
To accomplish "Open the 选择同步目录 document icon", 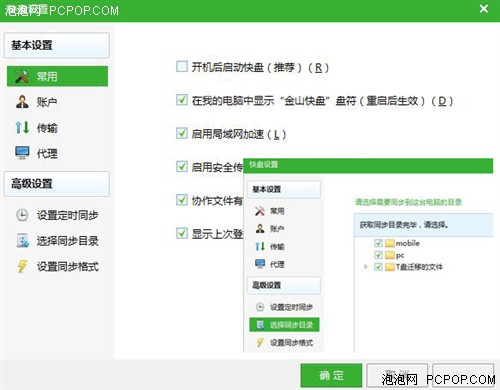I will point(23,241).
